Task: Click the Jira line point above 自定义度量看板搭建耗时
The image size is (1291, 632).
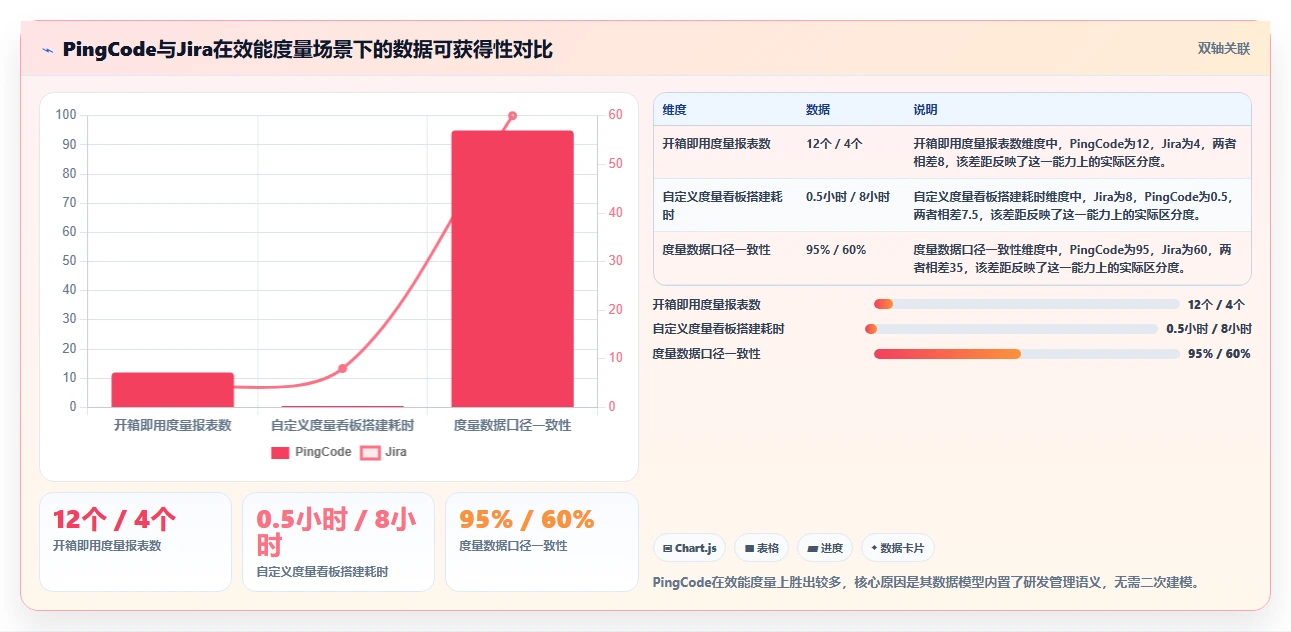Action: click(342, 369)
